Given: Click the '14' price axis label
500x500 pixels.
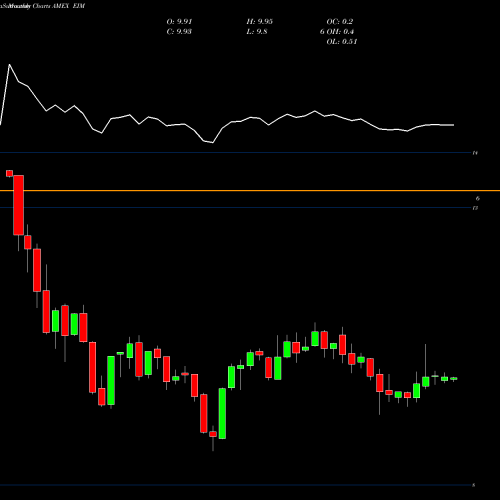Looking at the screenshot, I should click(x=475, y=153).
